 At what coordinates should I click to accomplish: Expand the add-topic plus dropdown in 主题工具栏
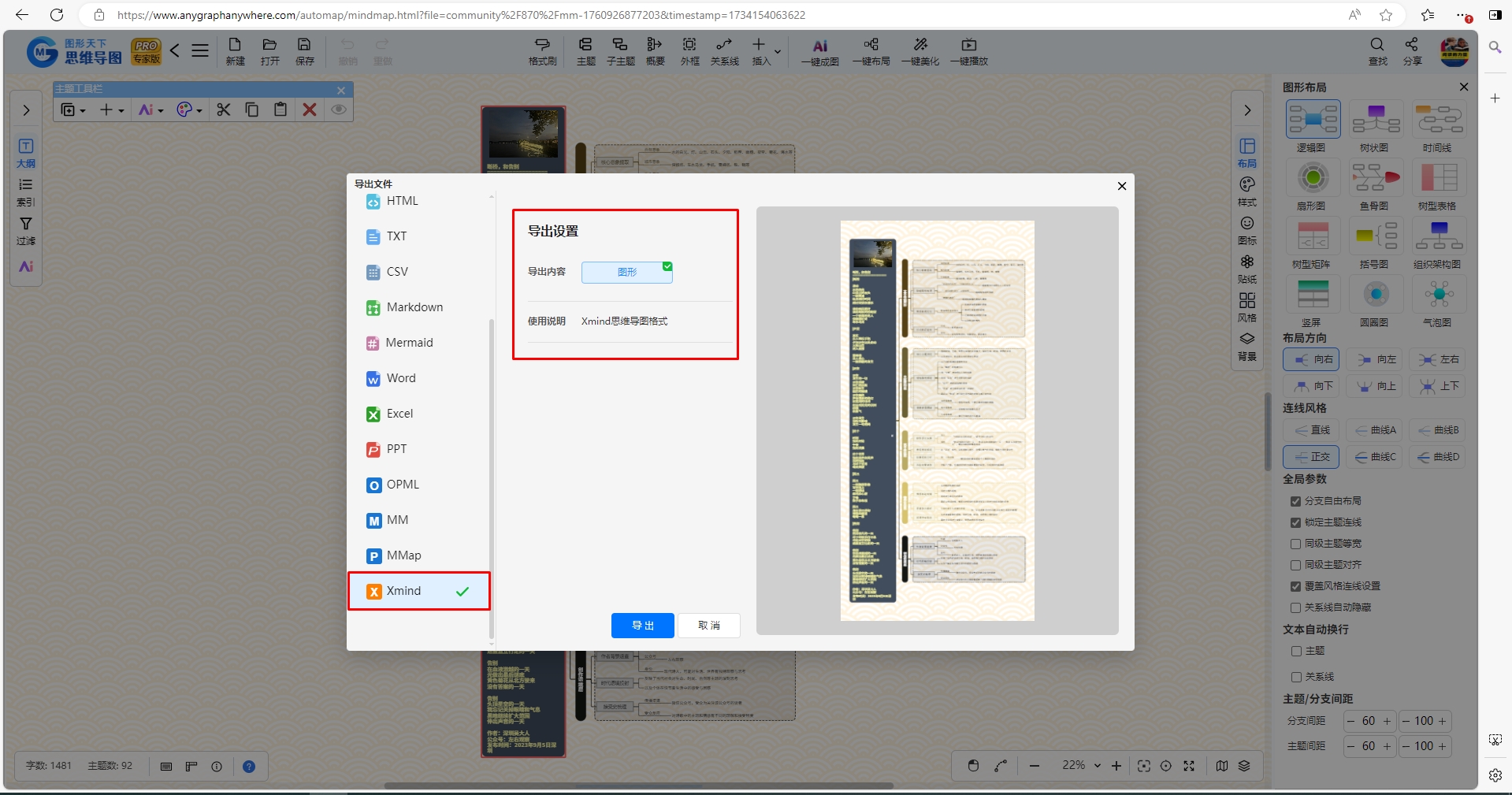pyautogui.click(x=121, y=110)
